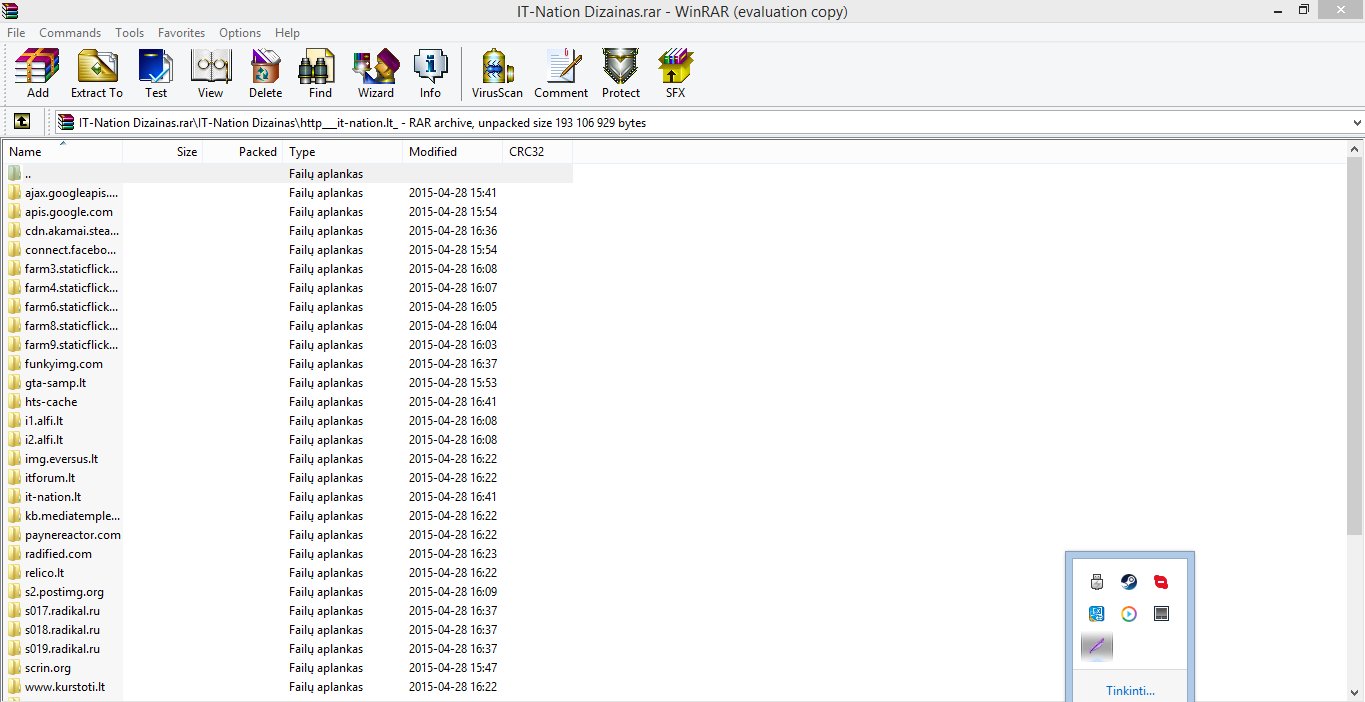Open the Options menu
The image size is (1365, 702).
(x=240, y=33)
